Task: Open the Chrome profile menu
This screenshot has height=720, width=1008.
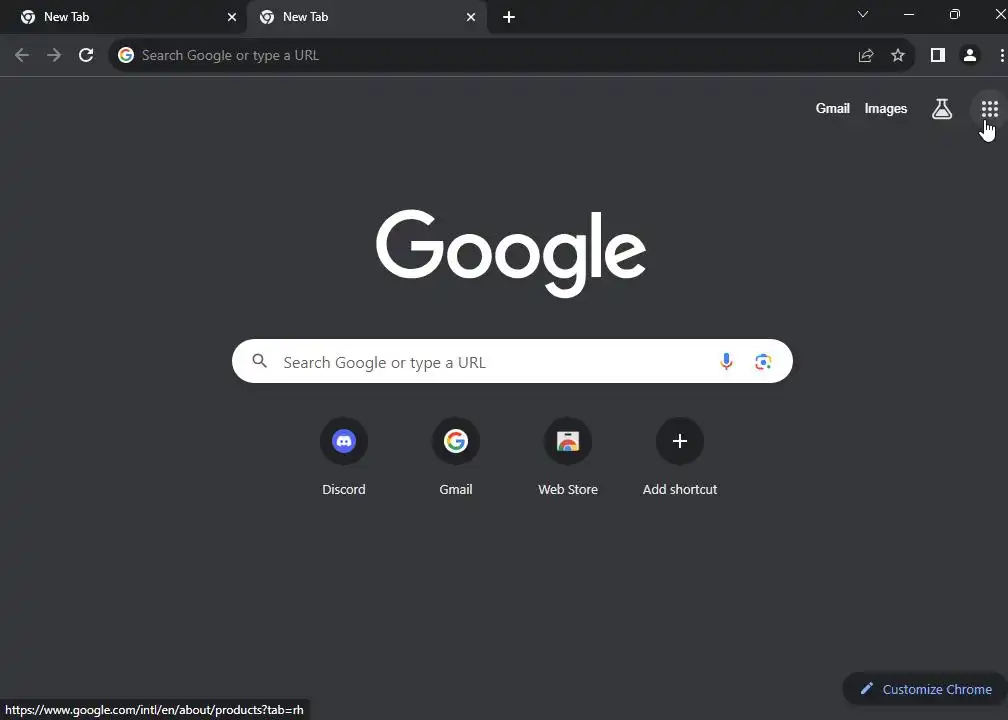Action: 969,55
